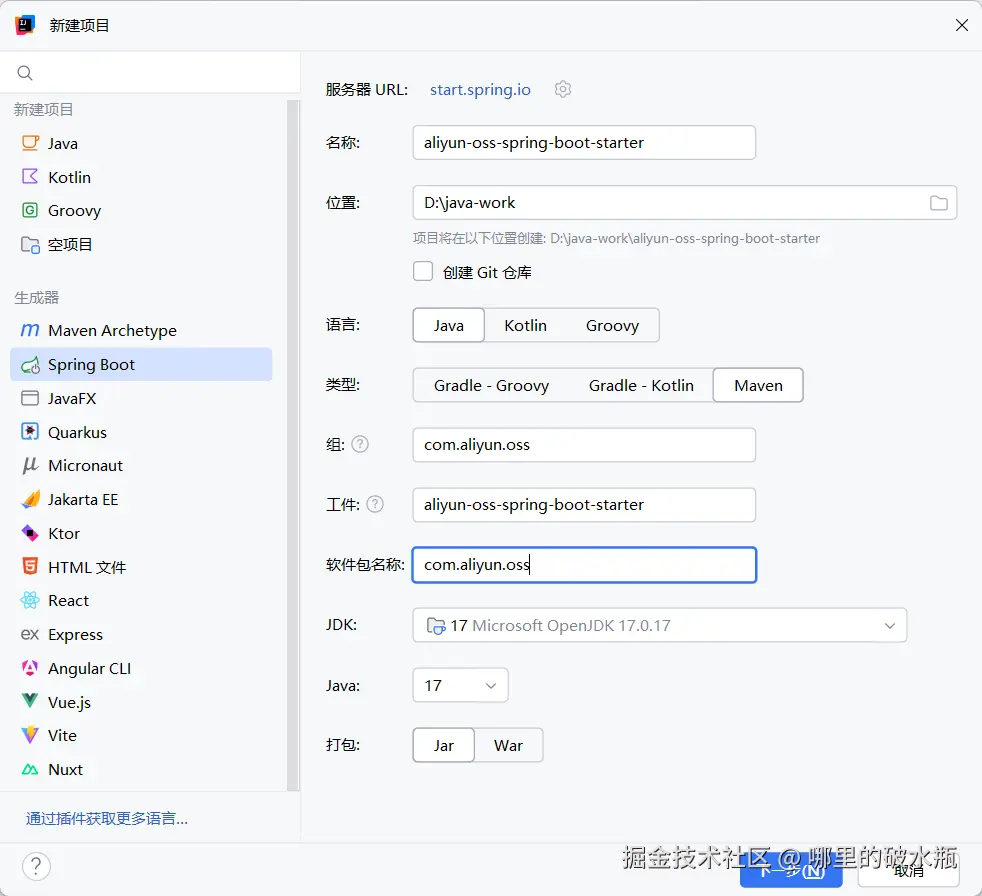
Task: Click the sidebar vertical scrollbar
Action: (x=292, y=445)
